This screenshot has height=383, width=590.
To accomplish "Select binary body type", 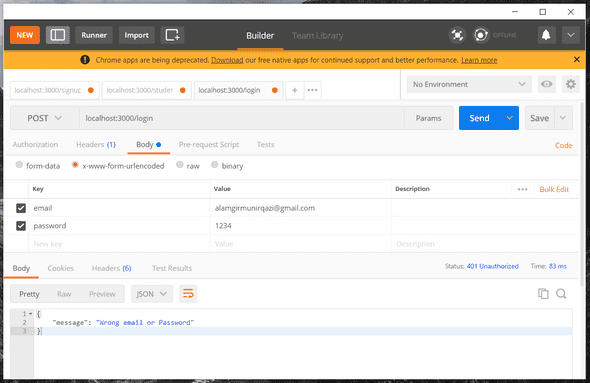I will 214,165.
